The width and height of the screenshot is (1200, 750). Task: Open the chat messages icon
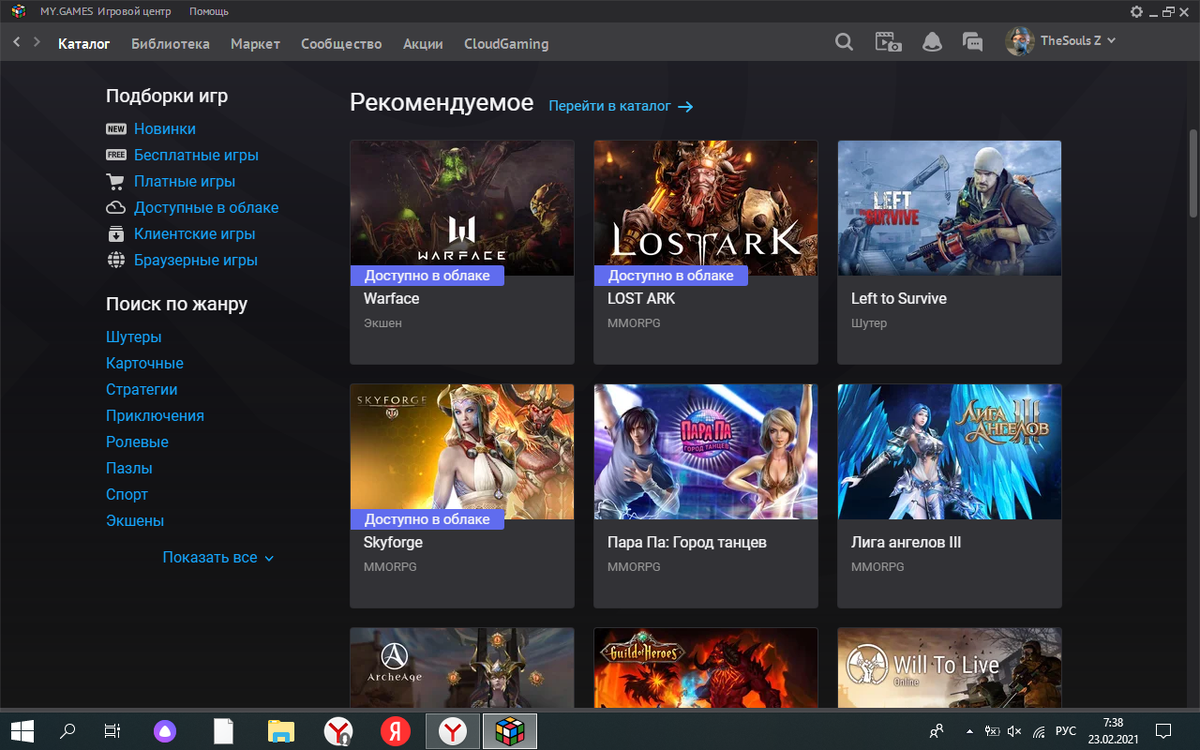[972, 42]
